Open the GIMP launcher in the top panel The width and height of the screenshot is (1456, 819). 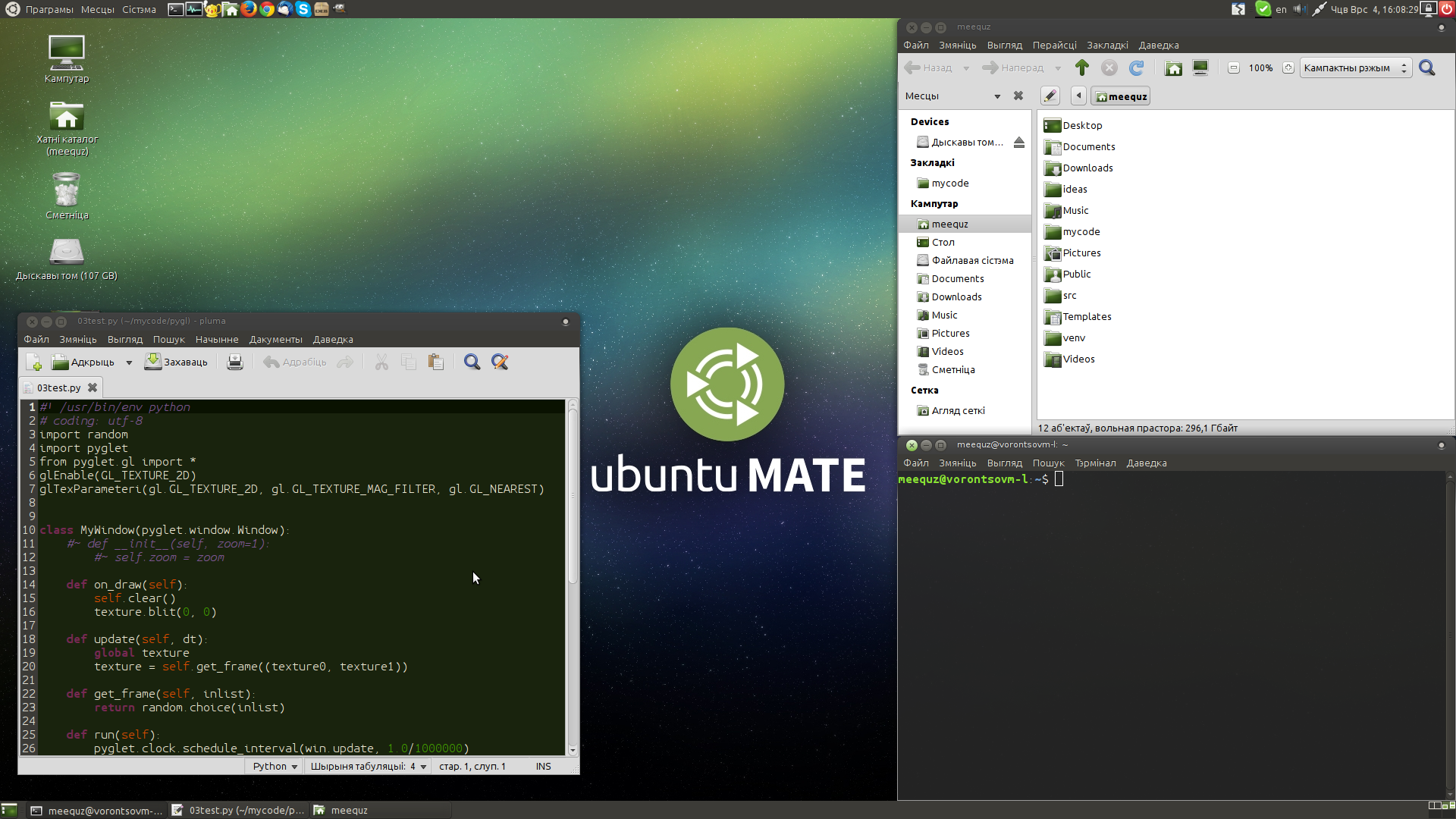click(x=340, y=9)
